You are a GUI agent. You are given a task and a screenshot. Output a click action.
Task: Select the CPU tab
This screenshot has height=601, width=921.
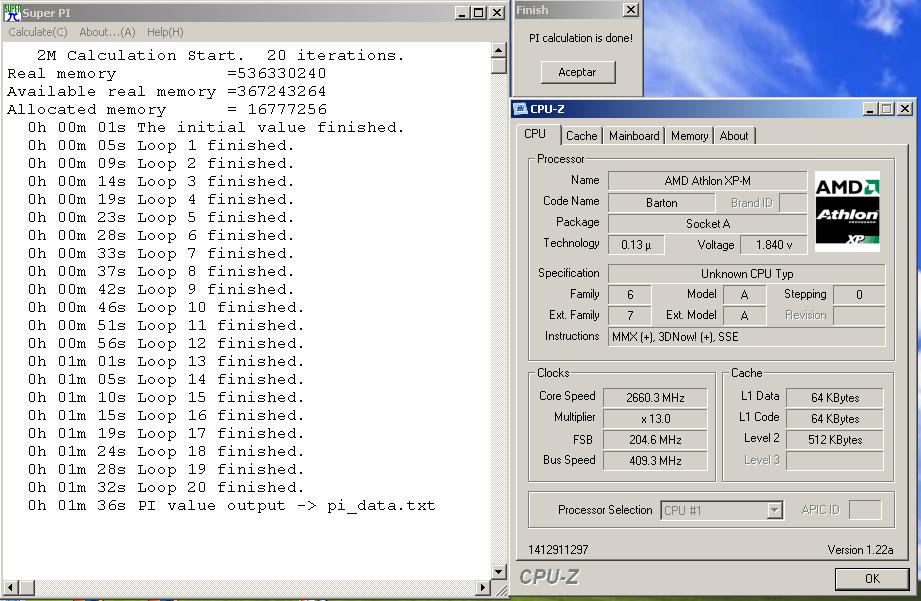[535, 134]
